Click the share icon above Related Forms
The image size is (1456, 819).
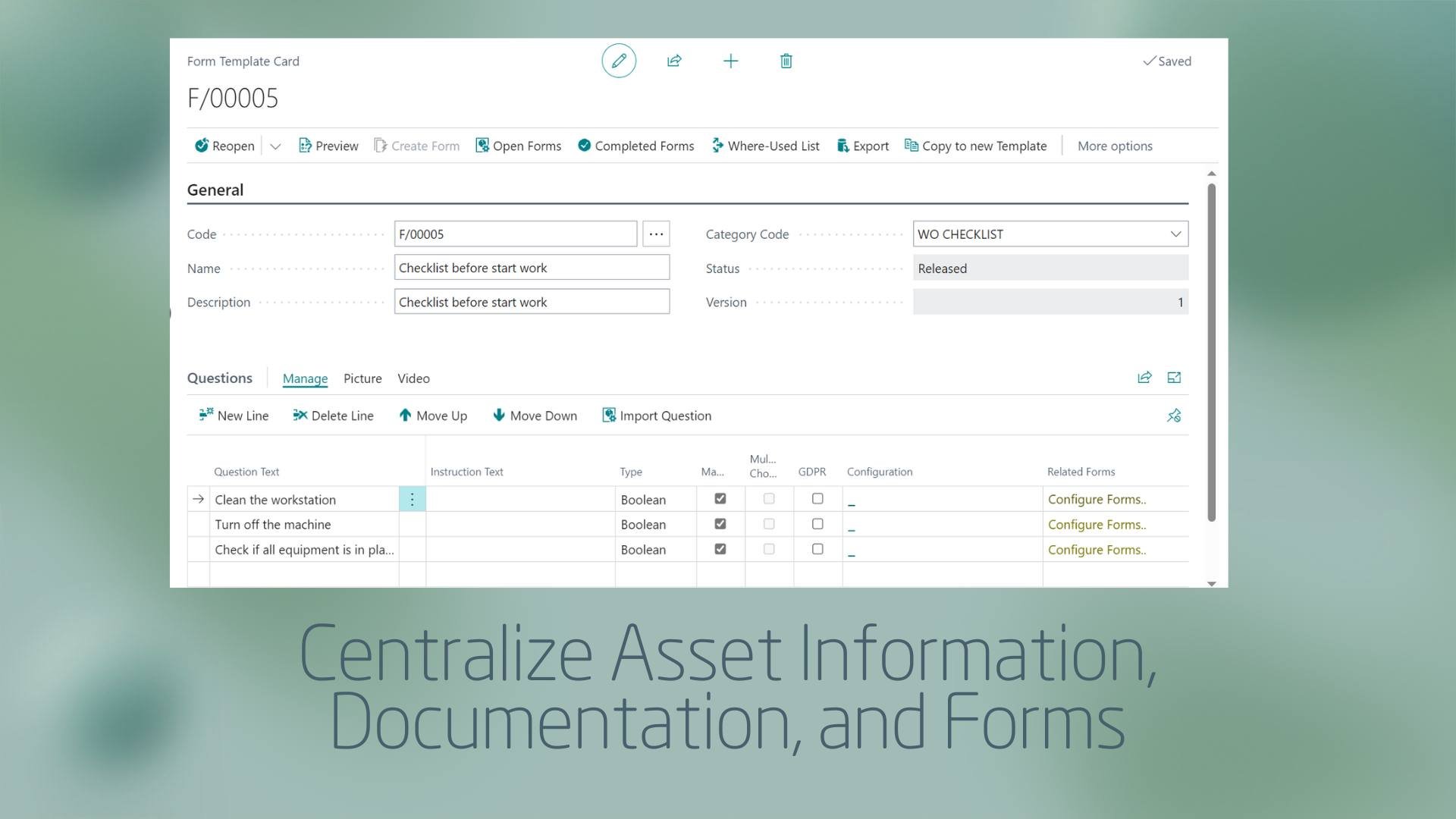pyautogui.click(x=1144, y=377)
